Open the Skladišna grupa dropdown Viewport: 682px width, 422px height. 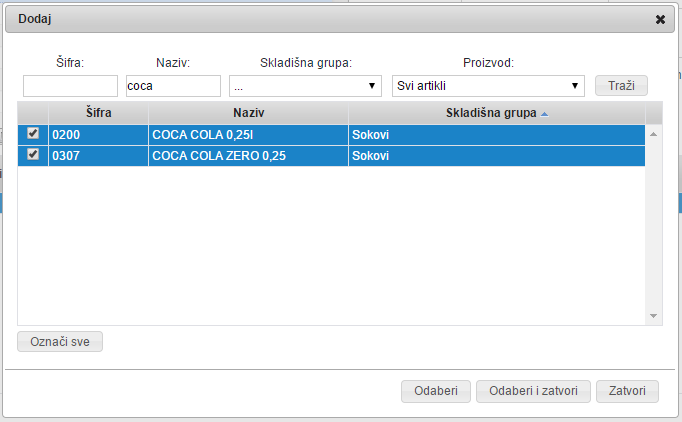tap(304, 86)
